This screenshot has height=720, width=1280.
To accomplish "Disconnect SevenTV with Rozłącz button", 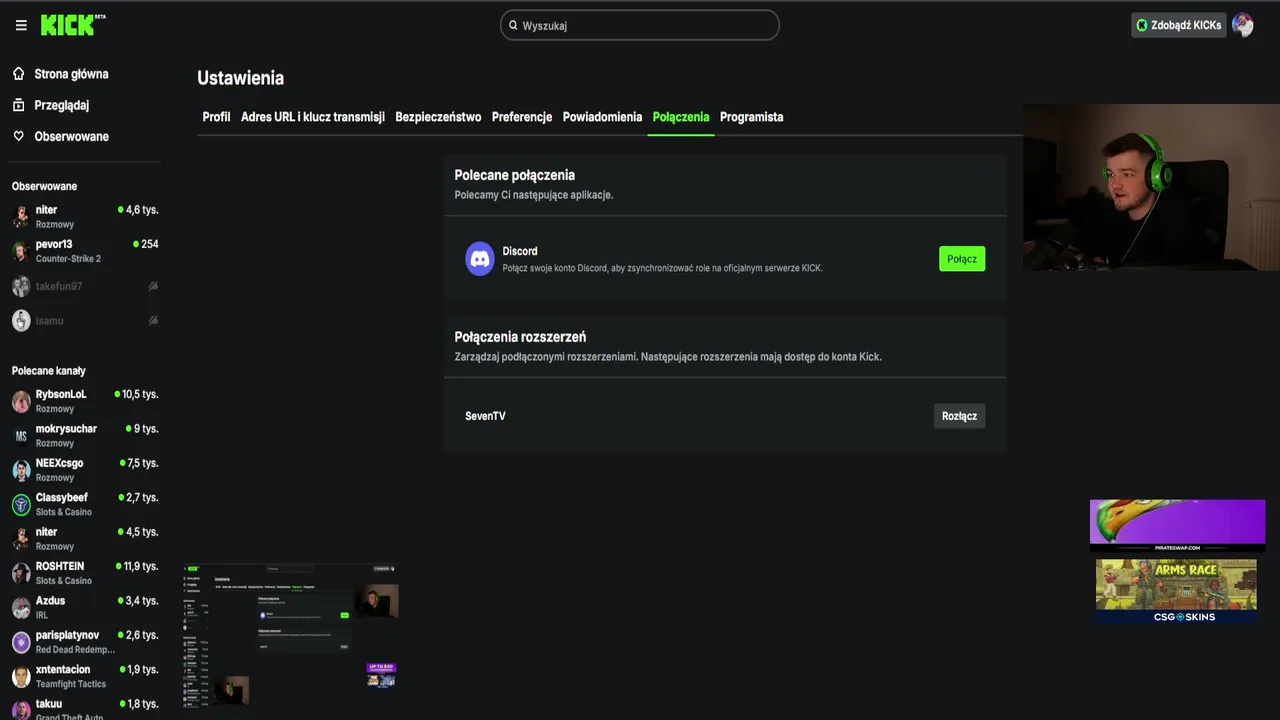I will point(959,416).
